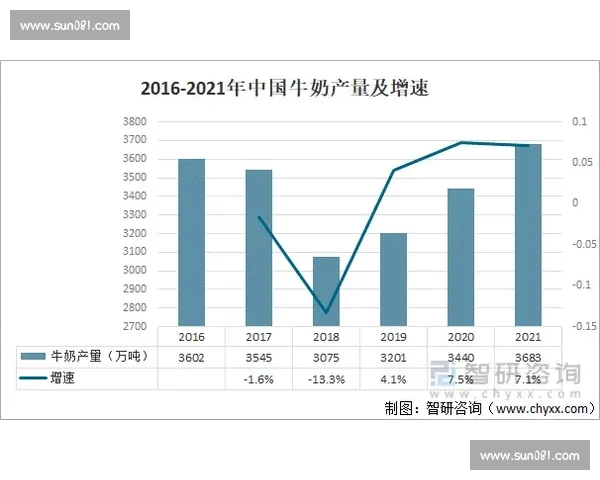Click the 3440 production value cell

pos(461,358)
